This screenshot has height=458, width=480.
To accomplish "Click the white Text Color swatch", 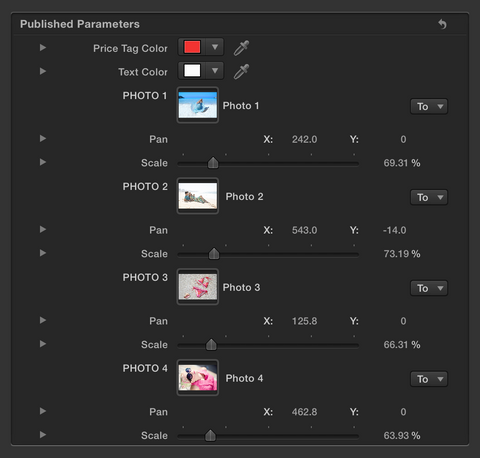I will [192, 70].
